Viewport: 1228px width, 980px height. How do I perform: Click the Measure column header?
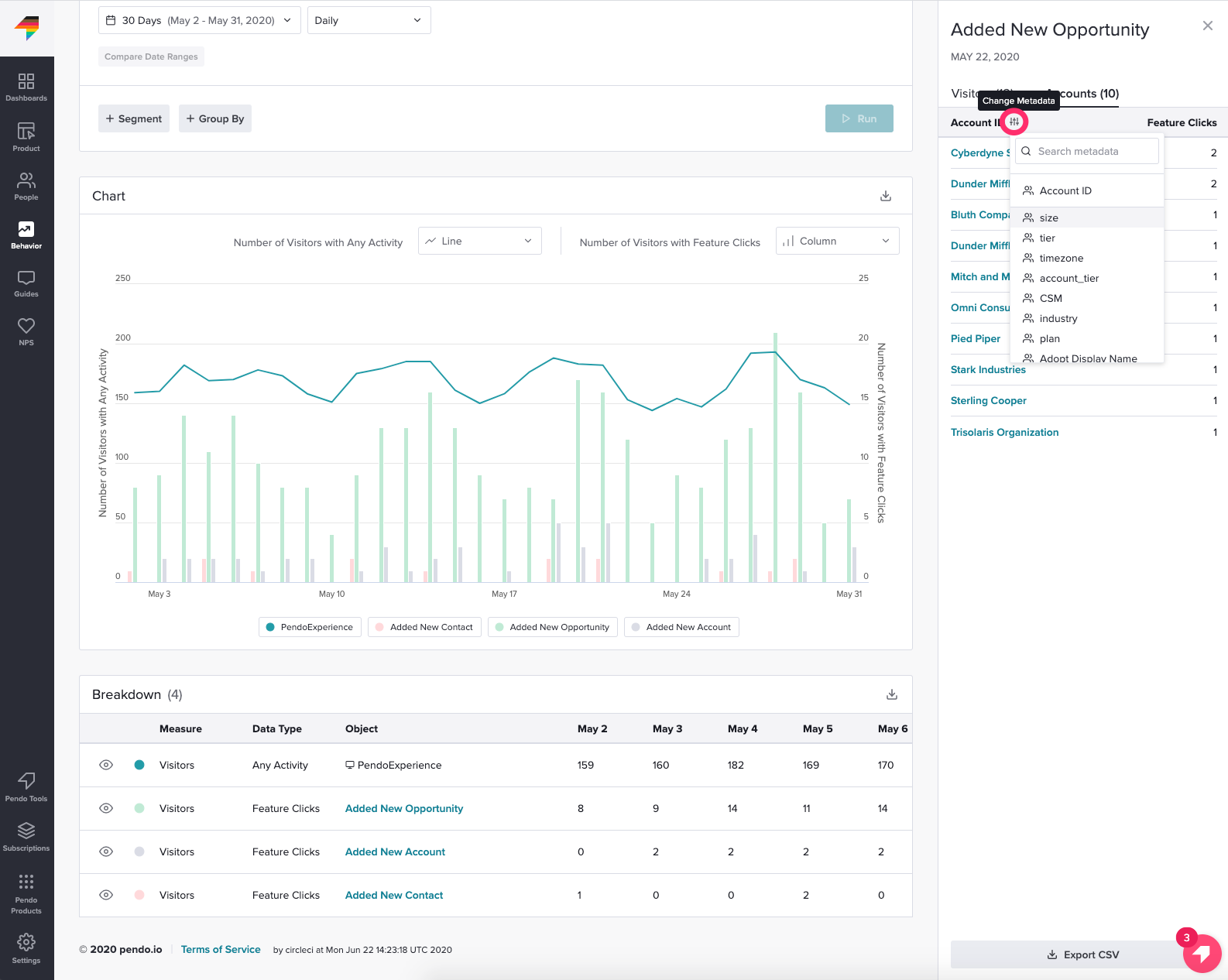[x=180, y=728]
